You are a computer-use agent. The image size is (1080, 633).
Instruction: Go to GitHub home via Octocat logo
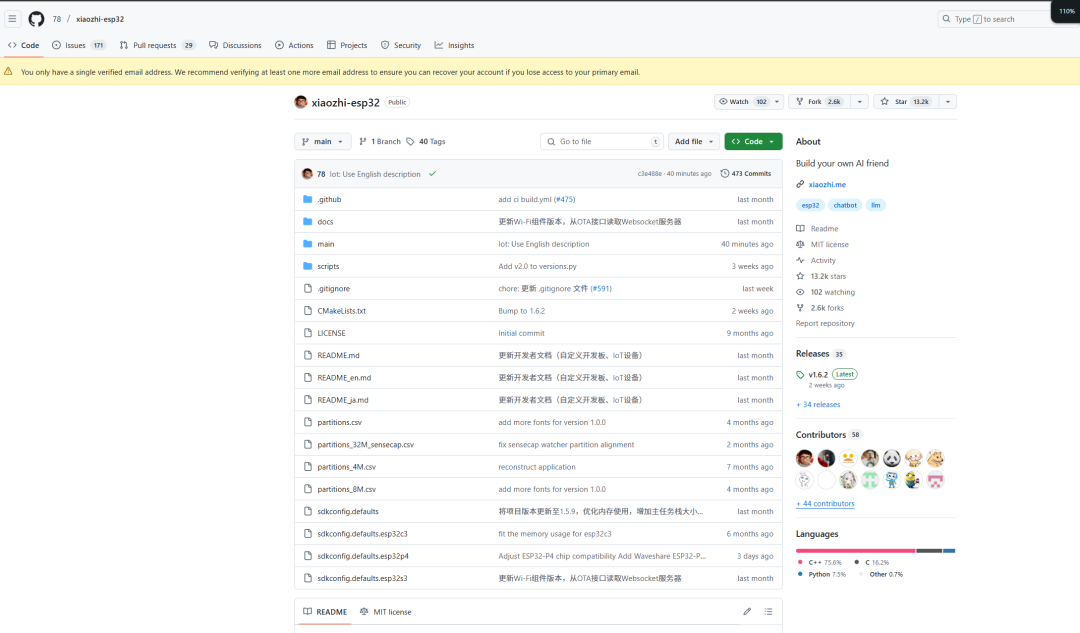[x=37, y=19]
